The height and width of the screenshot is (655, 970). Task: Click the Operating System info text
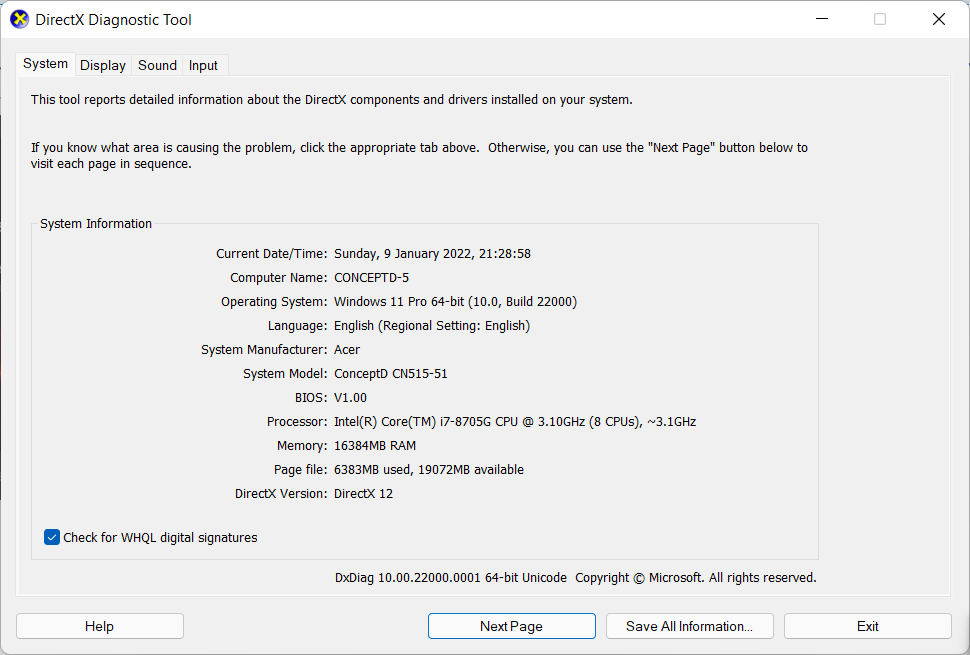(x=455, y=301)
